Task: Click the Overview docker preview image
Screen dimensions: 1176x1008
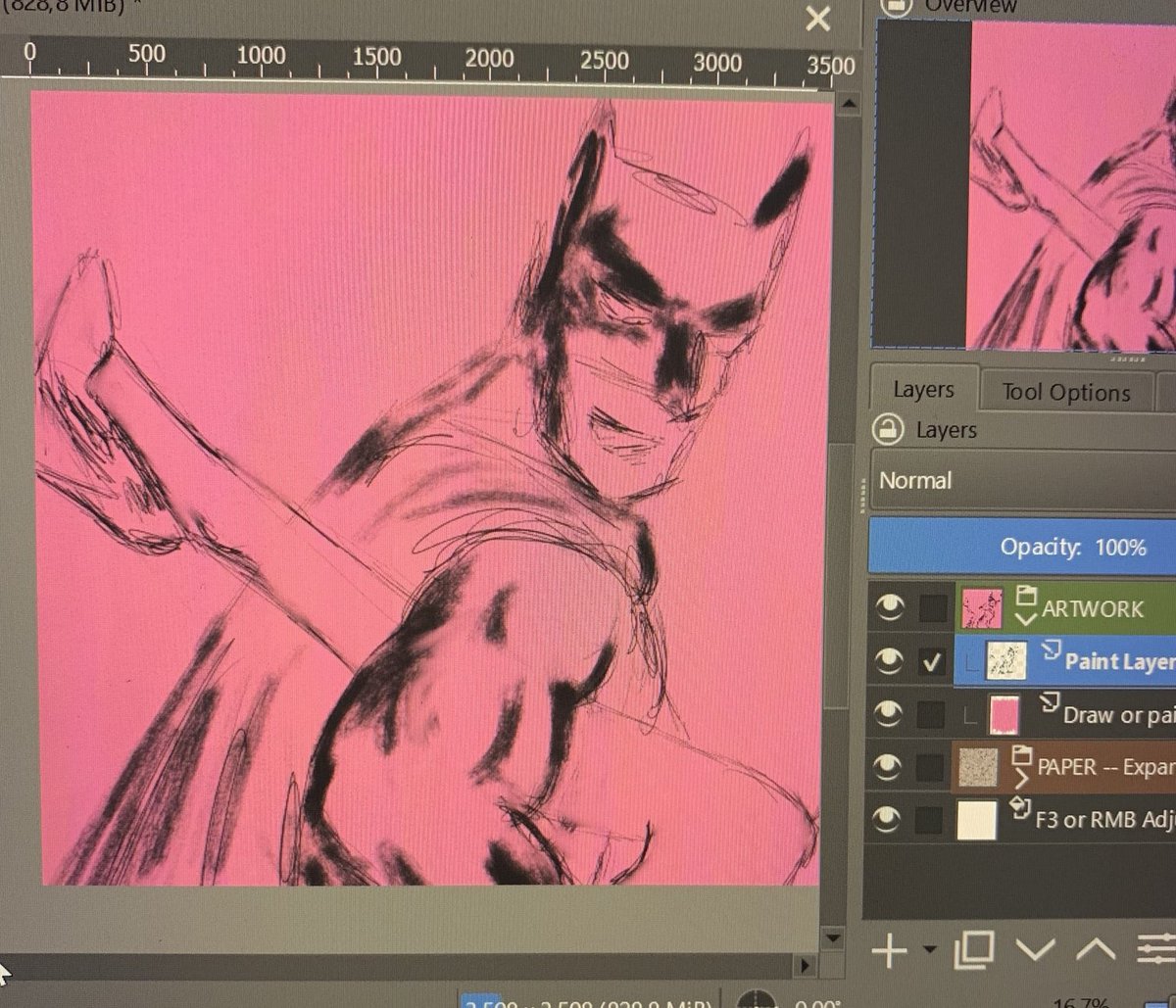Action: tap(1071, 184)
